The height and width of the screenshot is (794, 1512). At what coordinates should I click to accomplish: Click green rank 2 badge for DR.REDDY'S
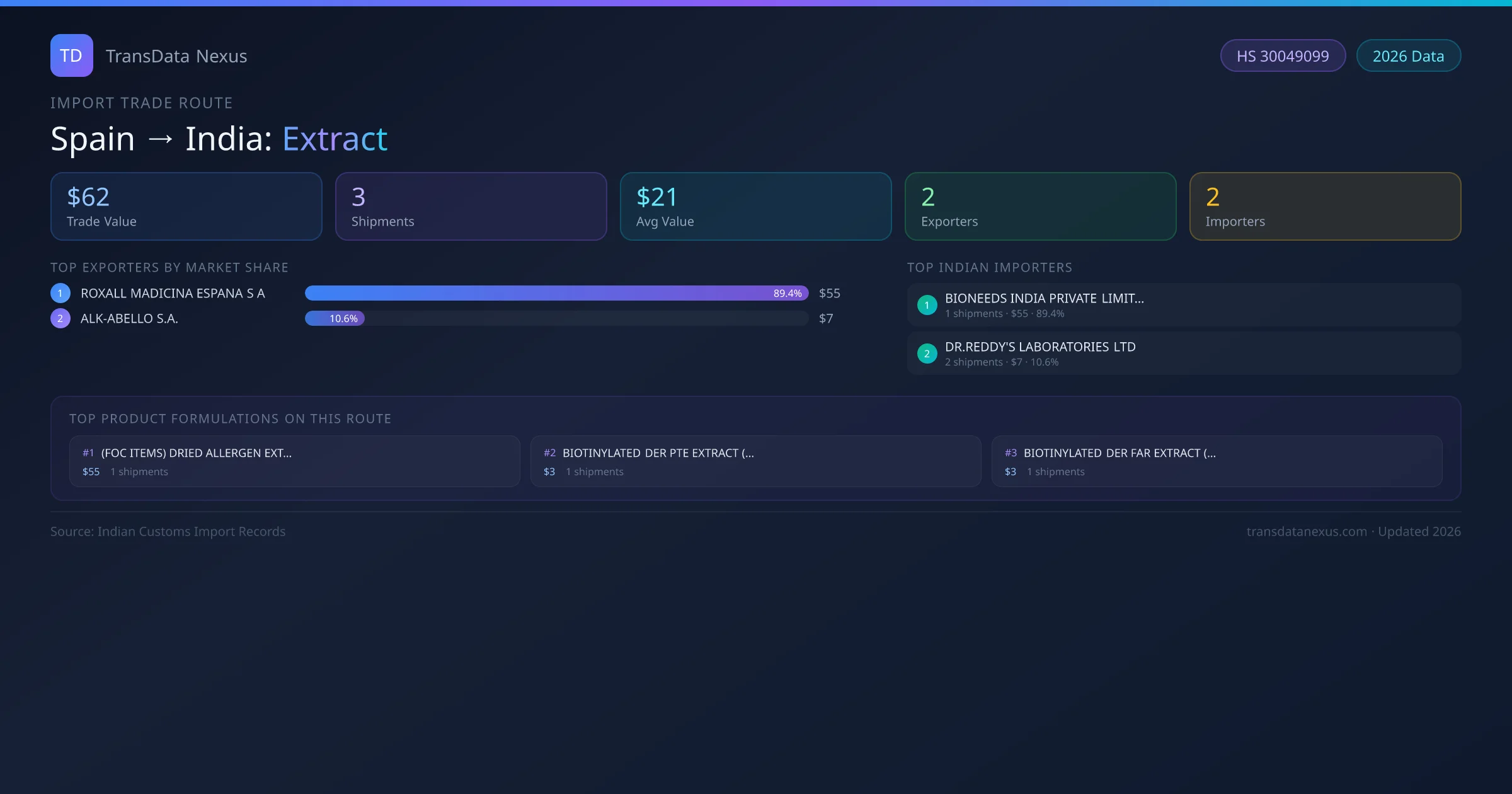click(927, 354)
